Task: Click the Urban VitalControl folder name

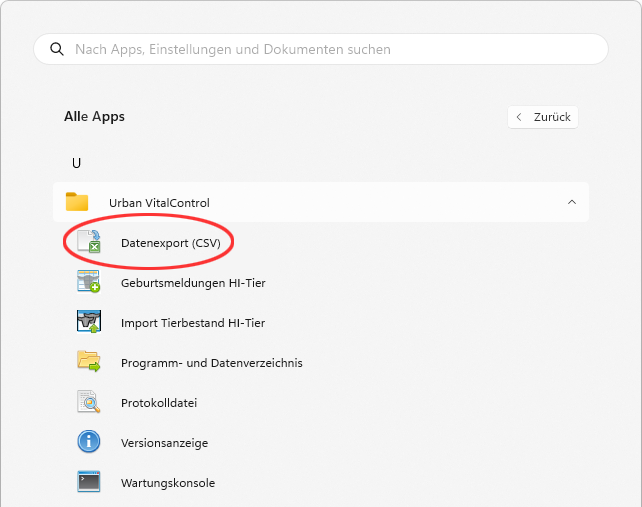Action: tap(159, 203)
